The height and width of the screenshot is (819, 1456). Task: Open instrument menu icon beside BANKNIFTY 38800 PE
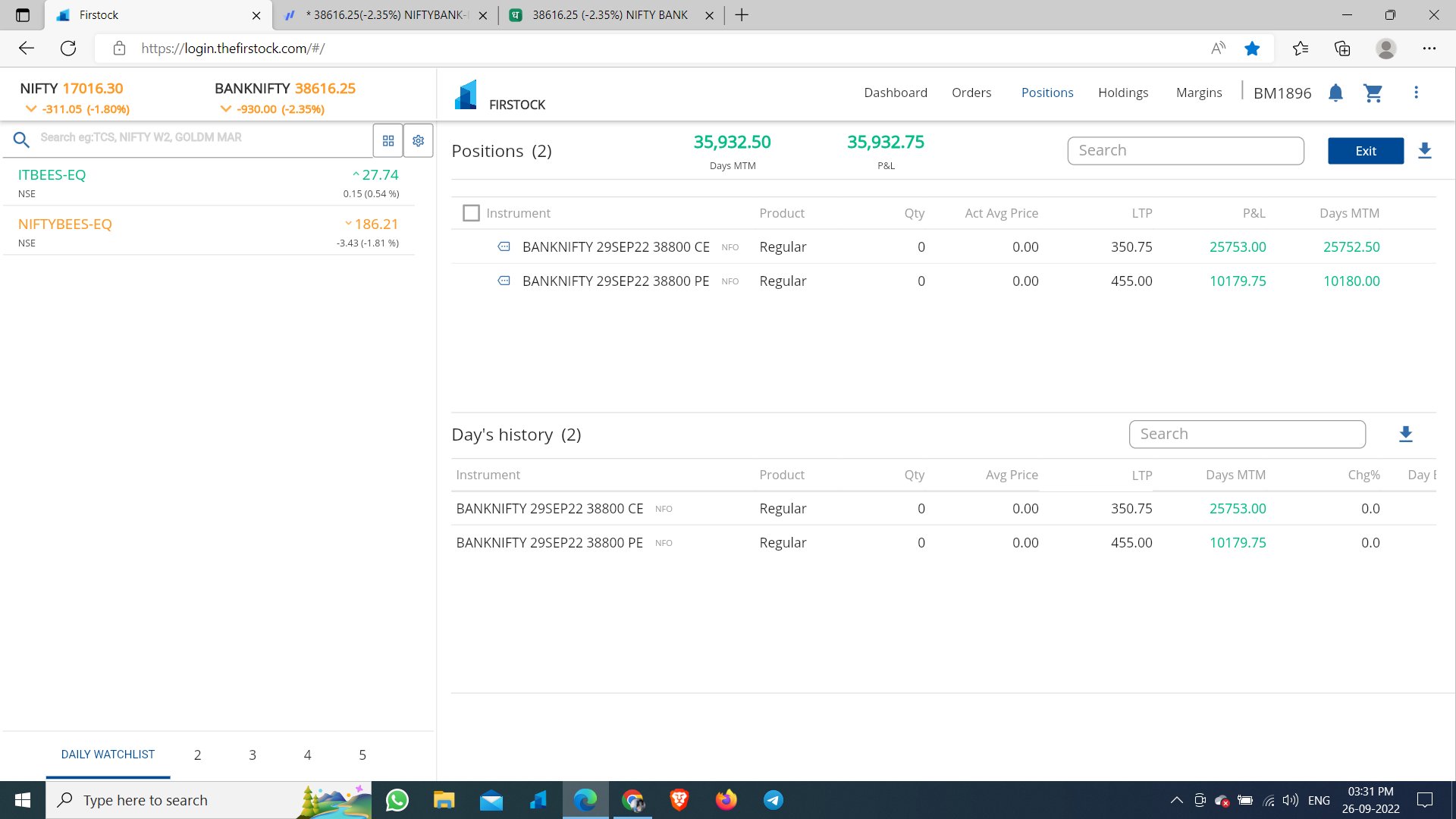pos(504,281)
